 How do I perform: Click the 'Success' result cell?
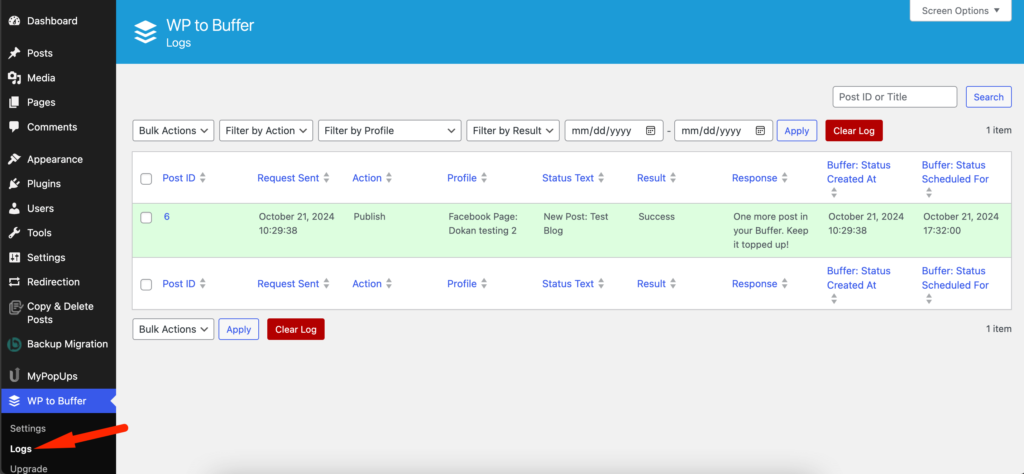656,216
